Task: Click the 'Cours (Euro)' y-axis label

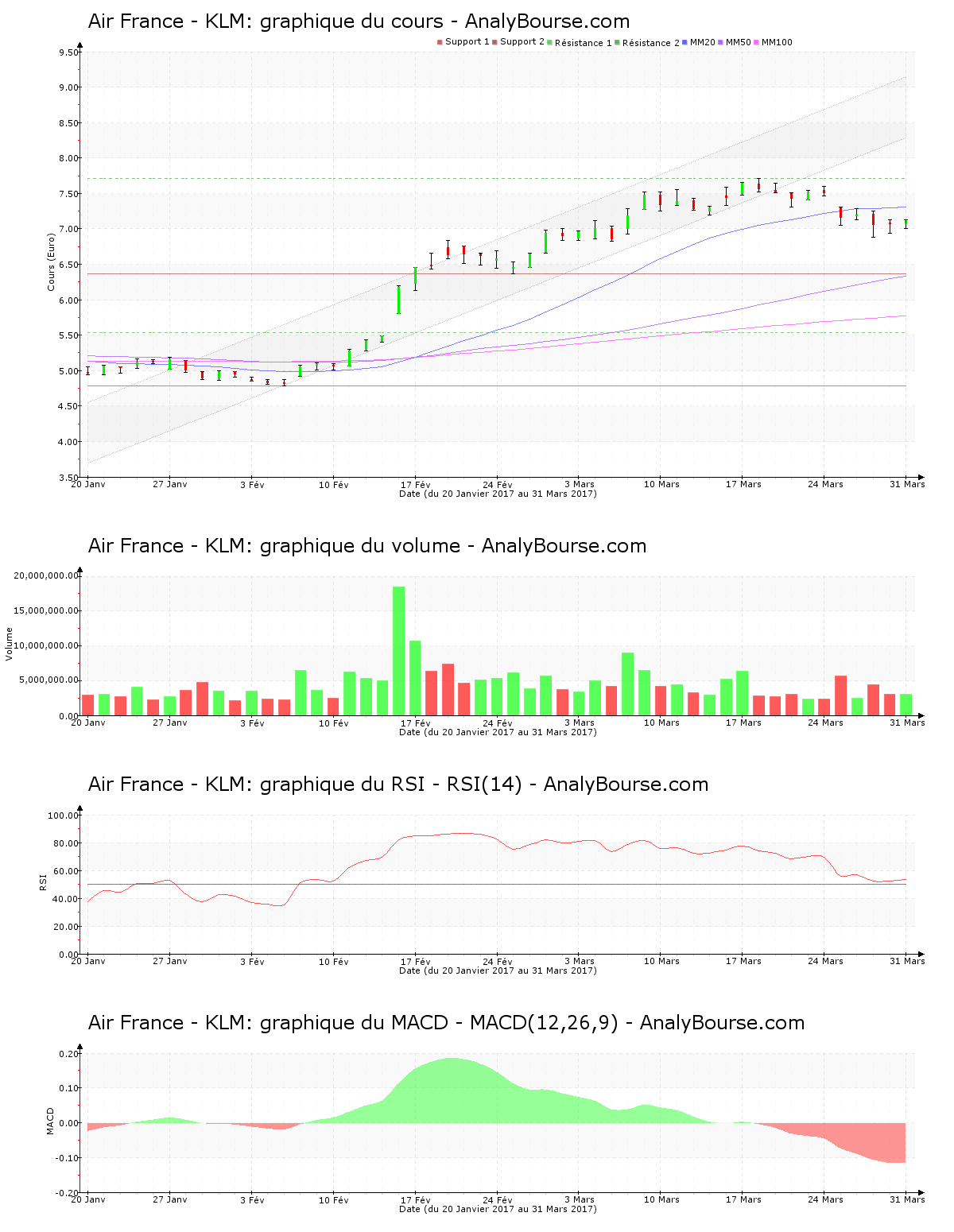Action: coord(52,262)
